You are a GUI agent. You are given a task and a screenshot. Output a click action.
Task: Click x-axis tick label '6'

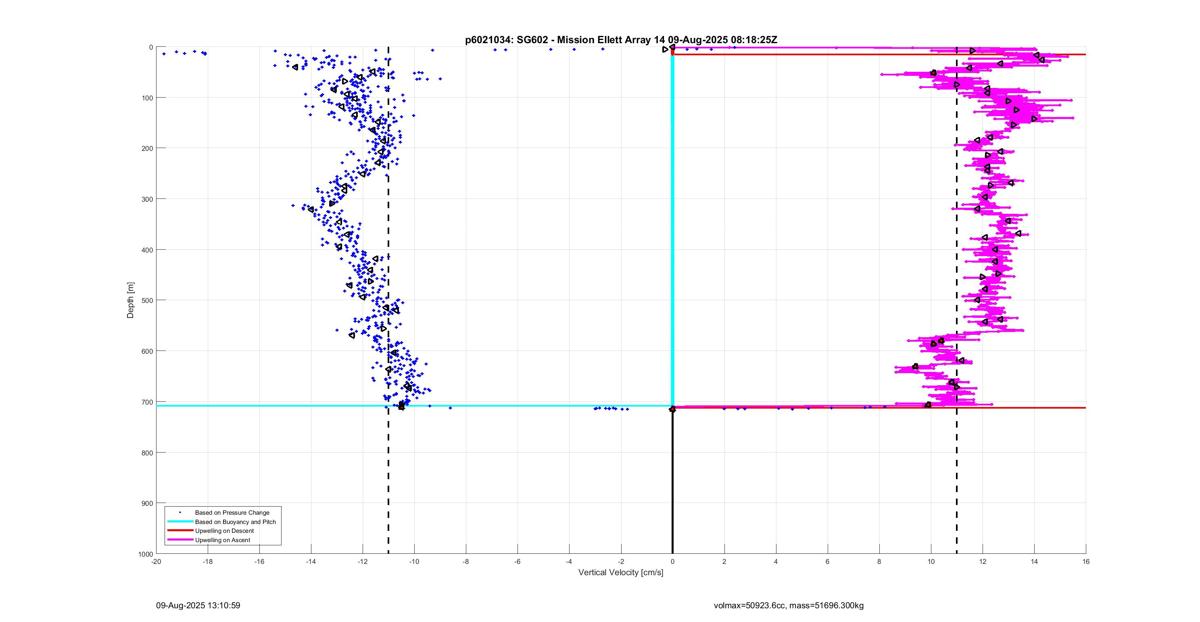[x=828, y=562]
